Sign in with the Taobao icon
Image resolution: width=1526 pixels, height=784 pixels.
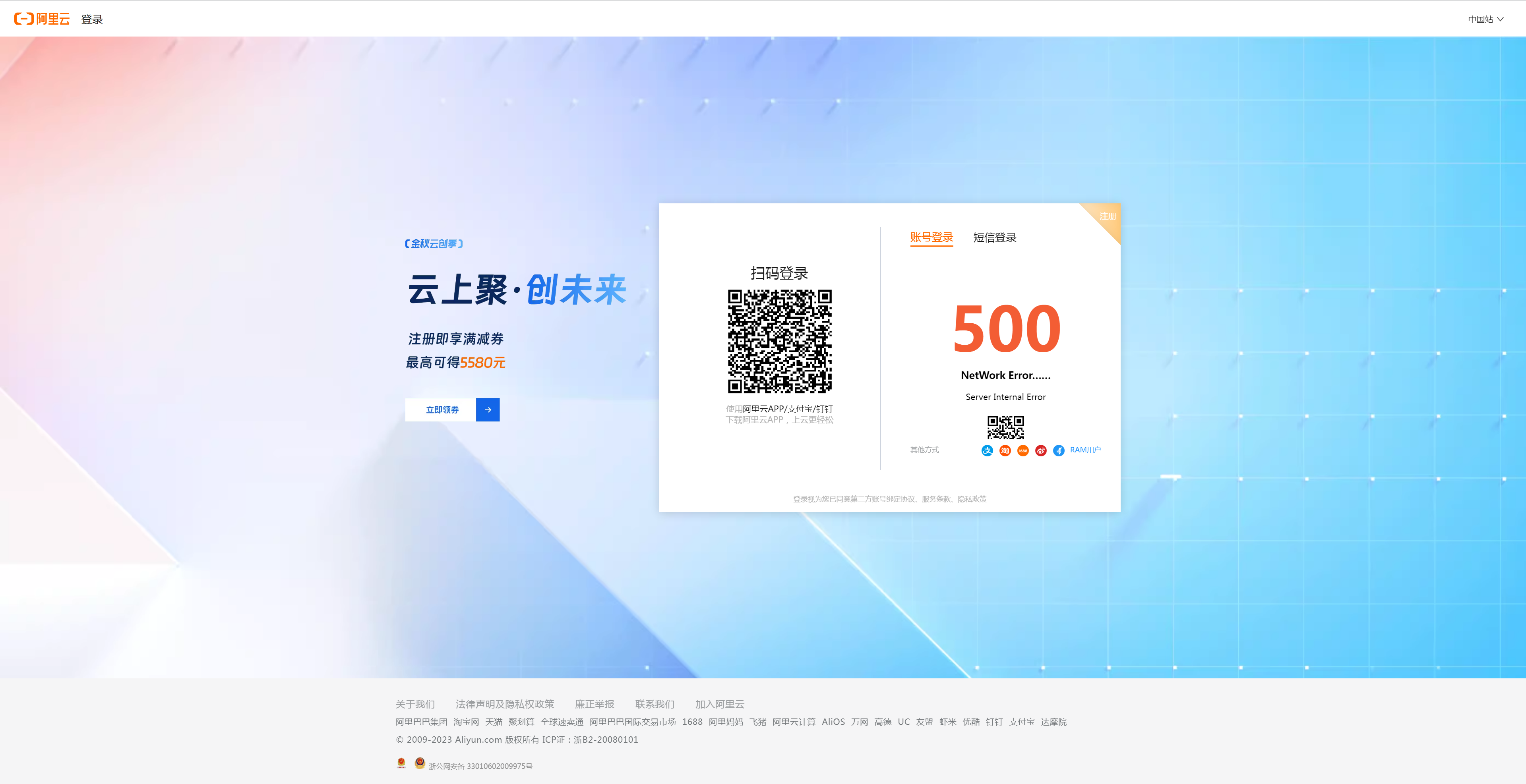point(1005,451)
